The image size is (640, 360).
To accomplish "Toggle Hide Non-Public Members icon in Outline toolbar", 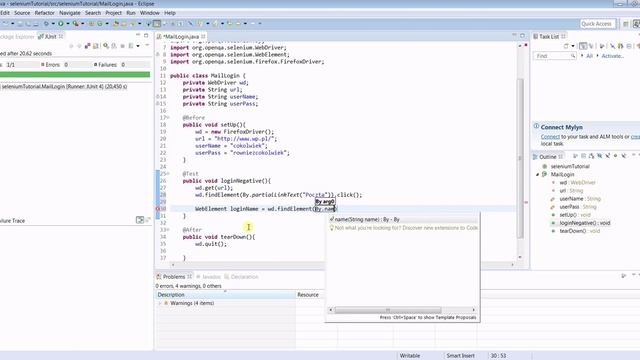I will 616,156.
